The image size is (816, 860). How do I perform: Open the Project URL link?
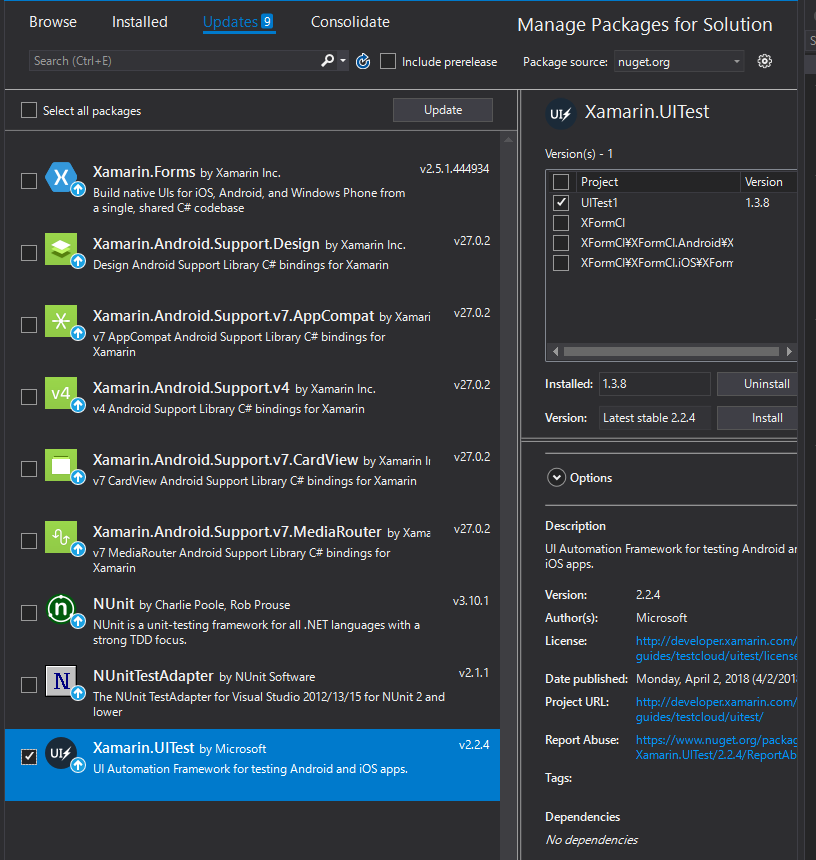pos(716,709)
